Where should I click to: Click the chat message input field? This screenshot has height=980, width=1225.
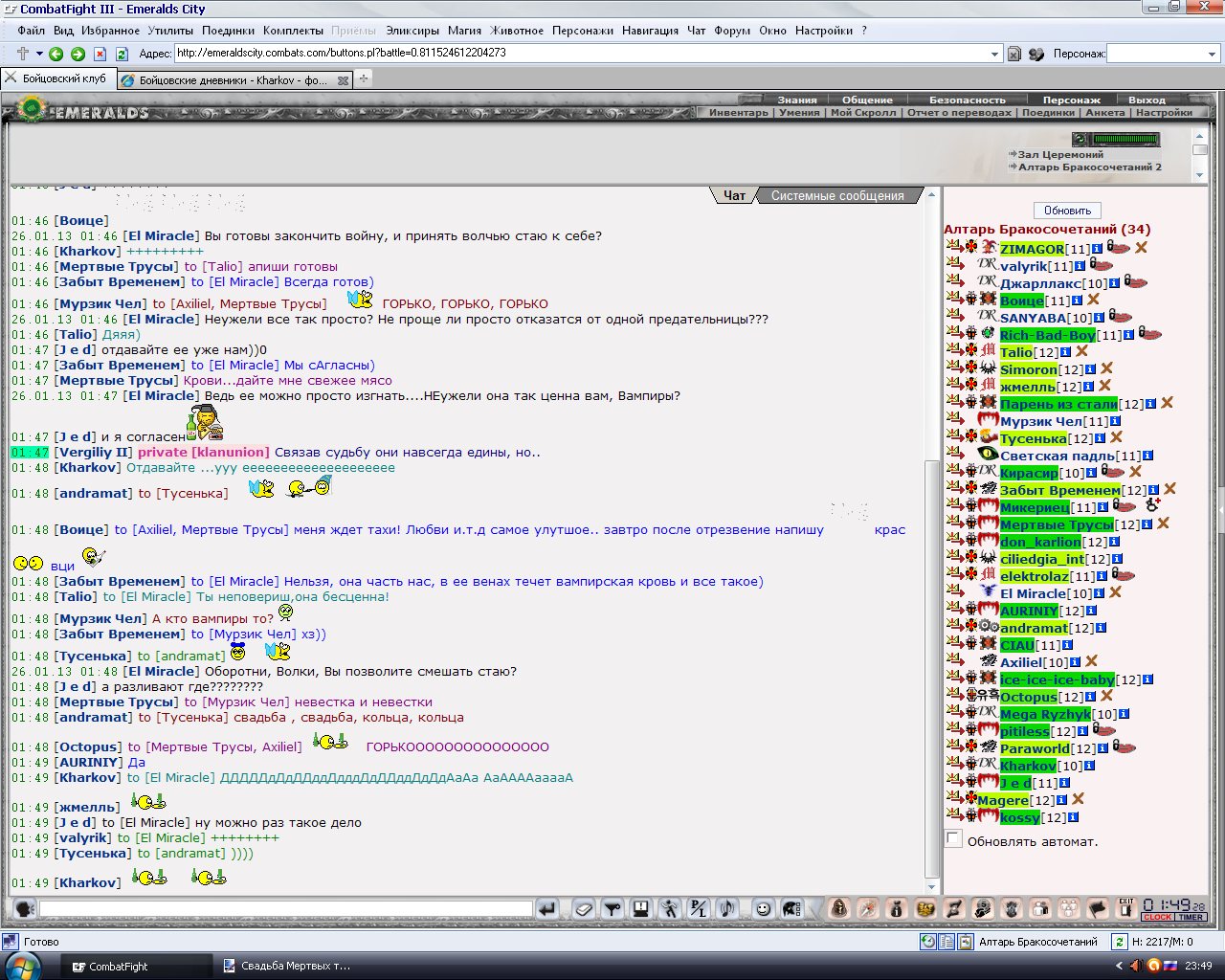[286, 909]
